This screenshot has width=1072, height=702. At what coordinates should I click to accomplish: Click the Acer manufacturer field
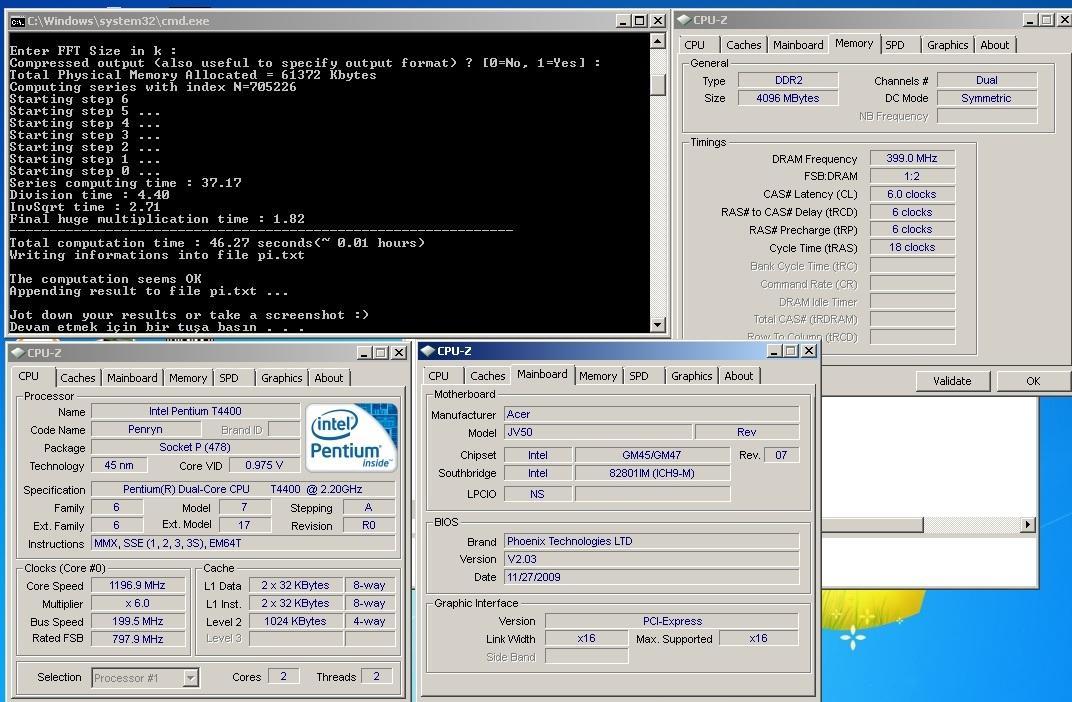coord(652,414)
